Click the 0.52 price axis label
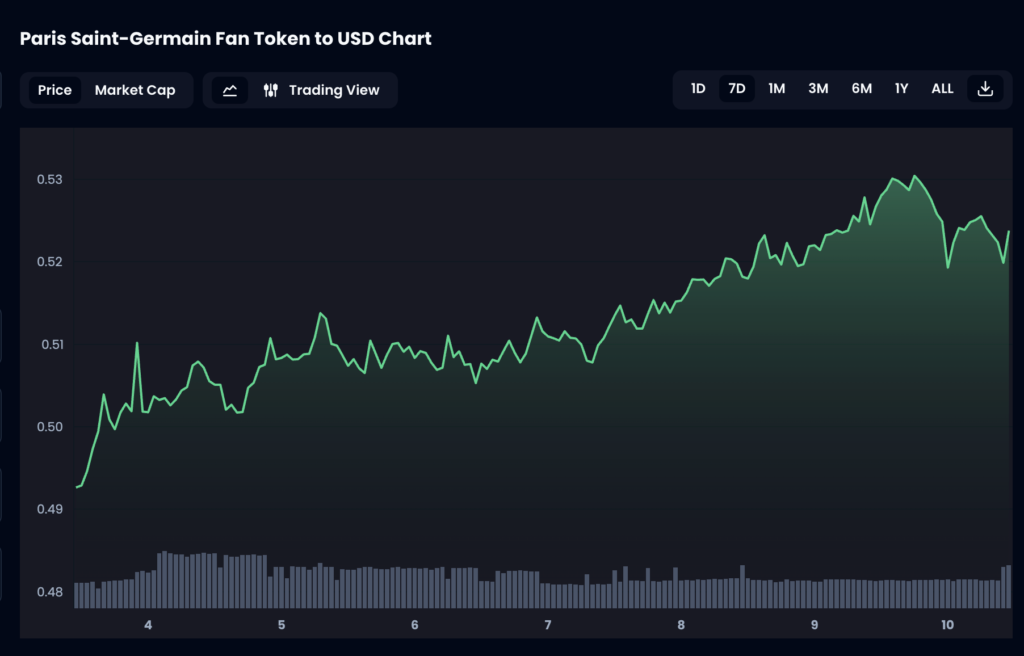This screenshot has width=1024, height=656. pos(50,262)
